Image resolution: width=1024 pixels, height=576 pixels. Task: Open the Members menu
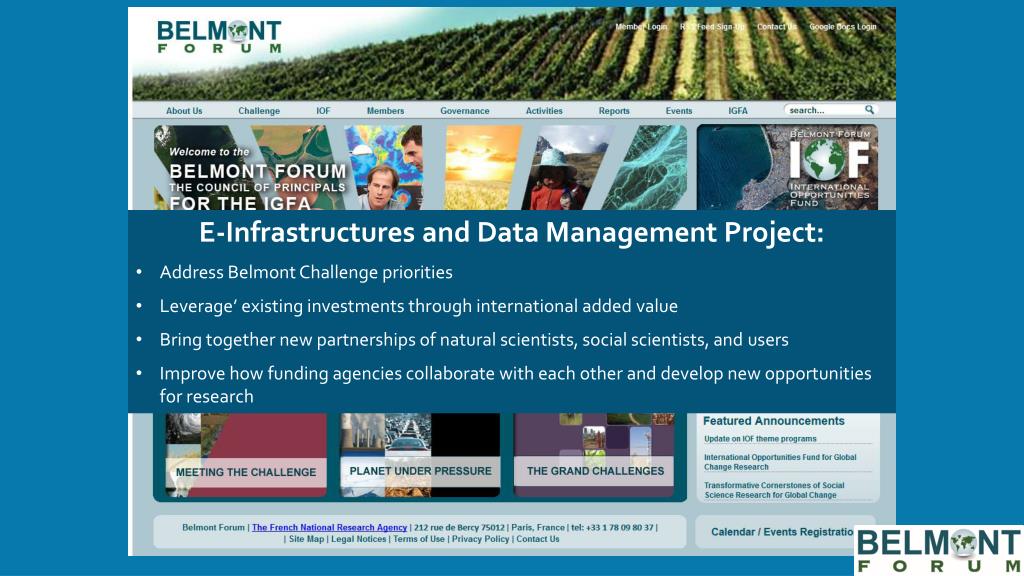tap(385, 111)
